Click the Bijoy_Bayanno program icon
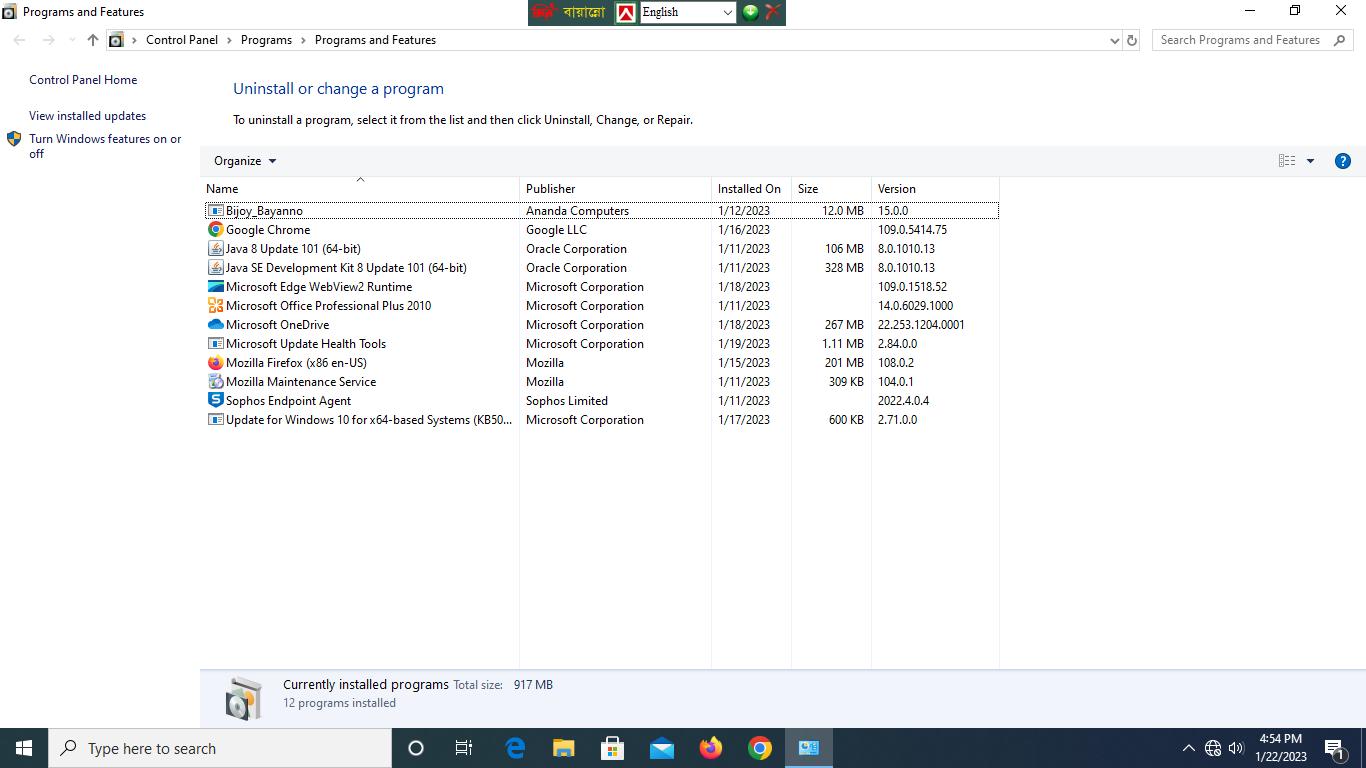Screen dimensions: 1366x768 [x=215, y=211]
